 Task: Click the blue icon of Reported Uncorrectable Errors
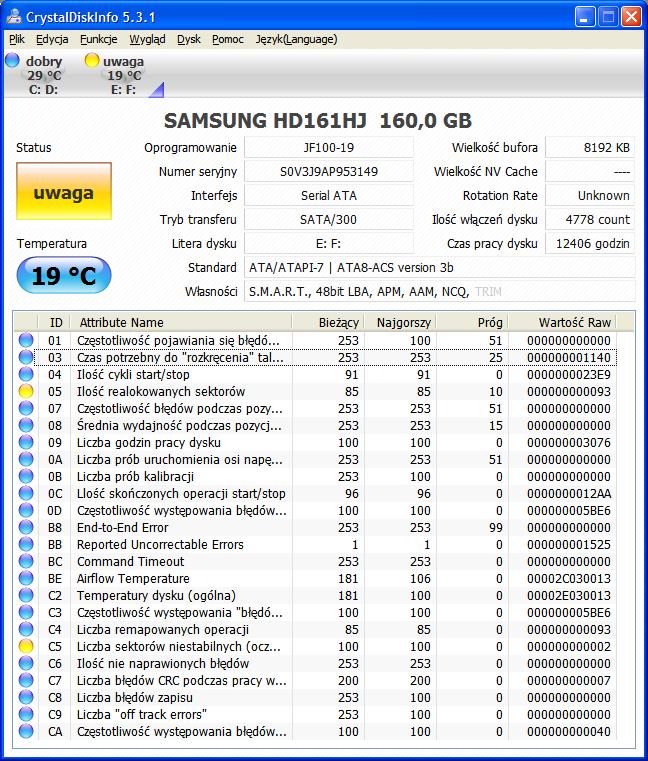coord(26,544)
